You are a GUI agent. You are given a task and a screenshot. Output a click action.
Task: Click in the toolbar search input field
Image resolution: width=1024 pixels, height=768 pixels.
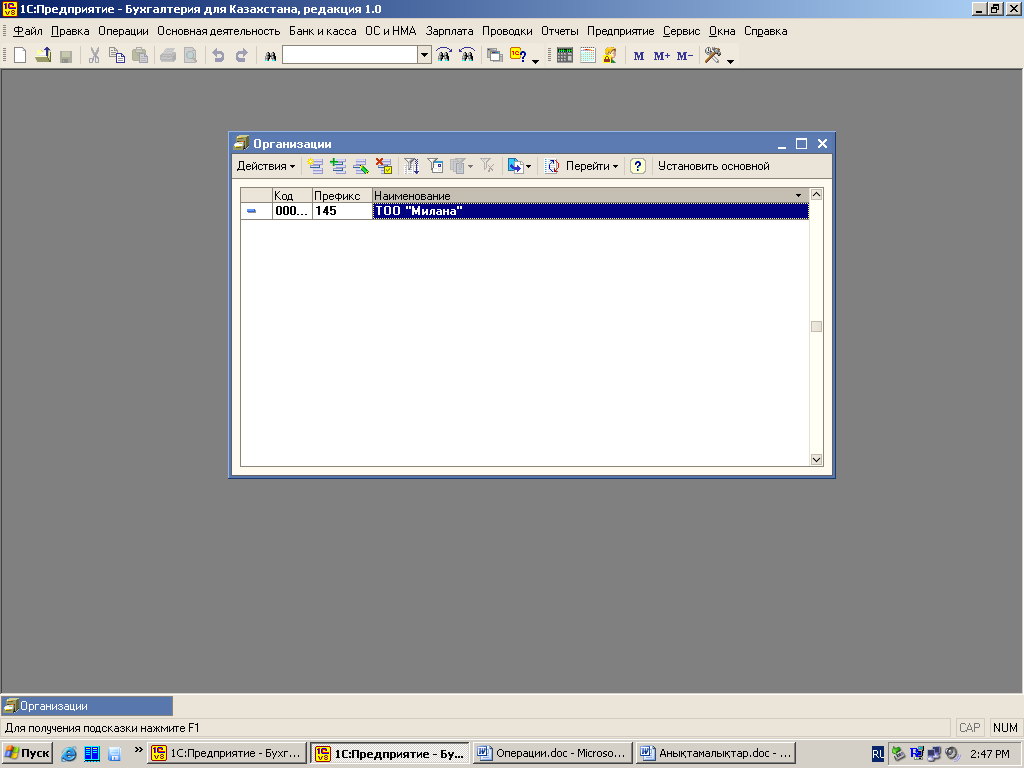pos(350,56)
